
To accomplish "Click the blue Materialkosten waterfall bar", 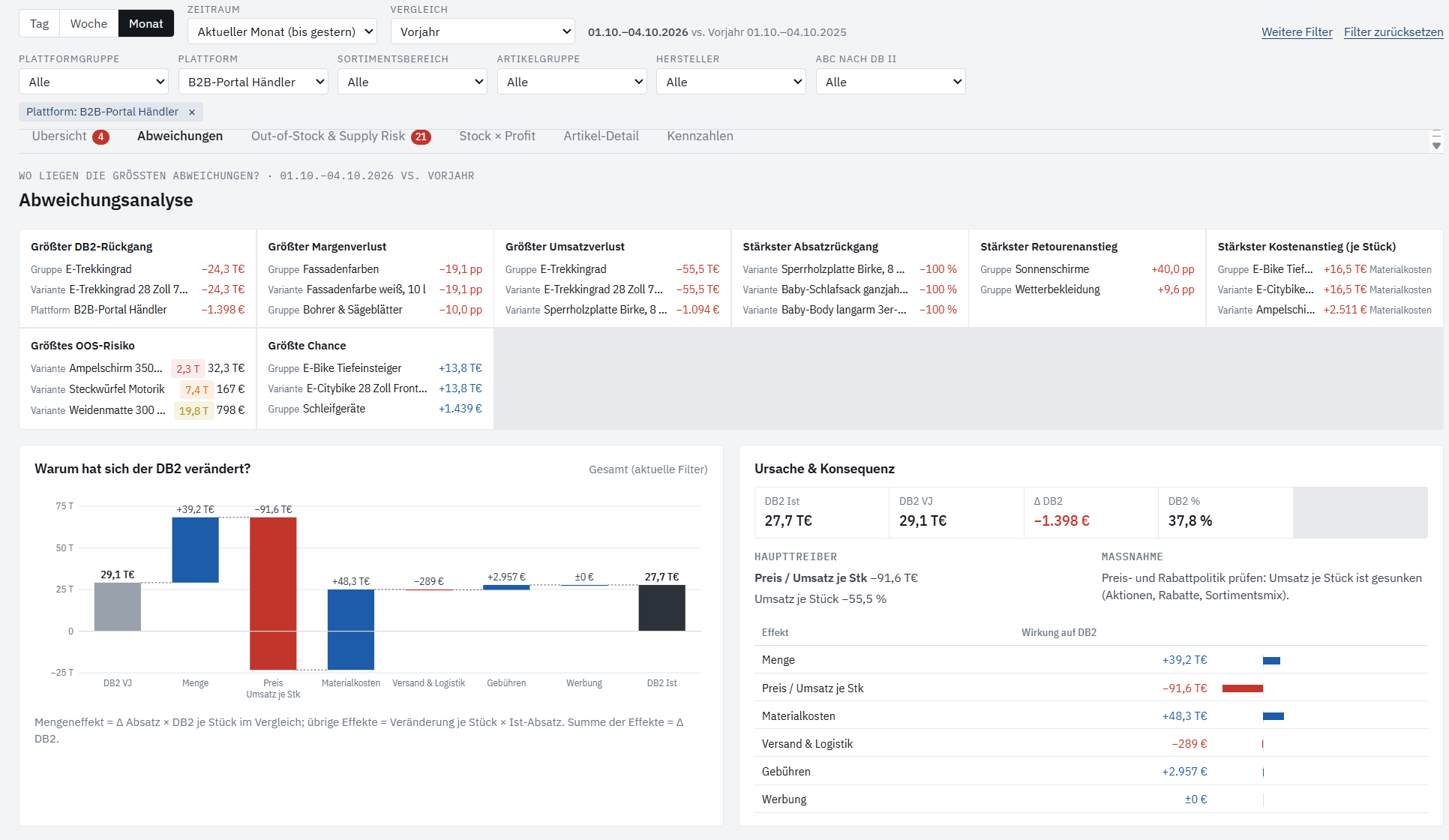I will pos(351,629).
